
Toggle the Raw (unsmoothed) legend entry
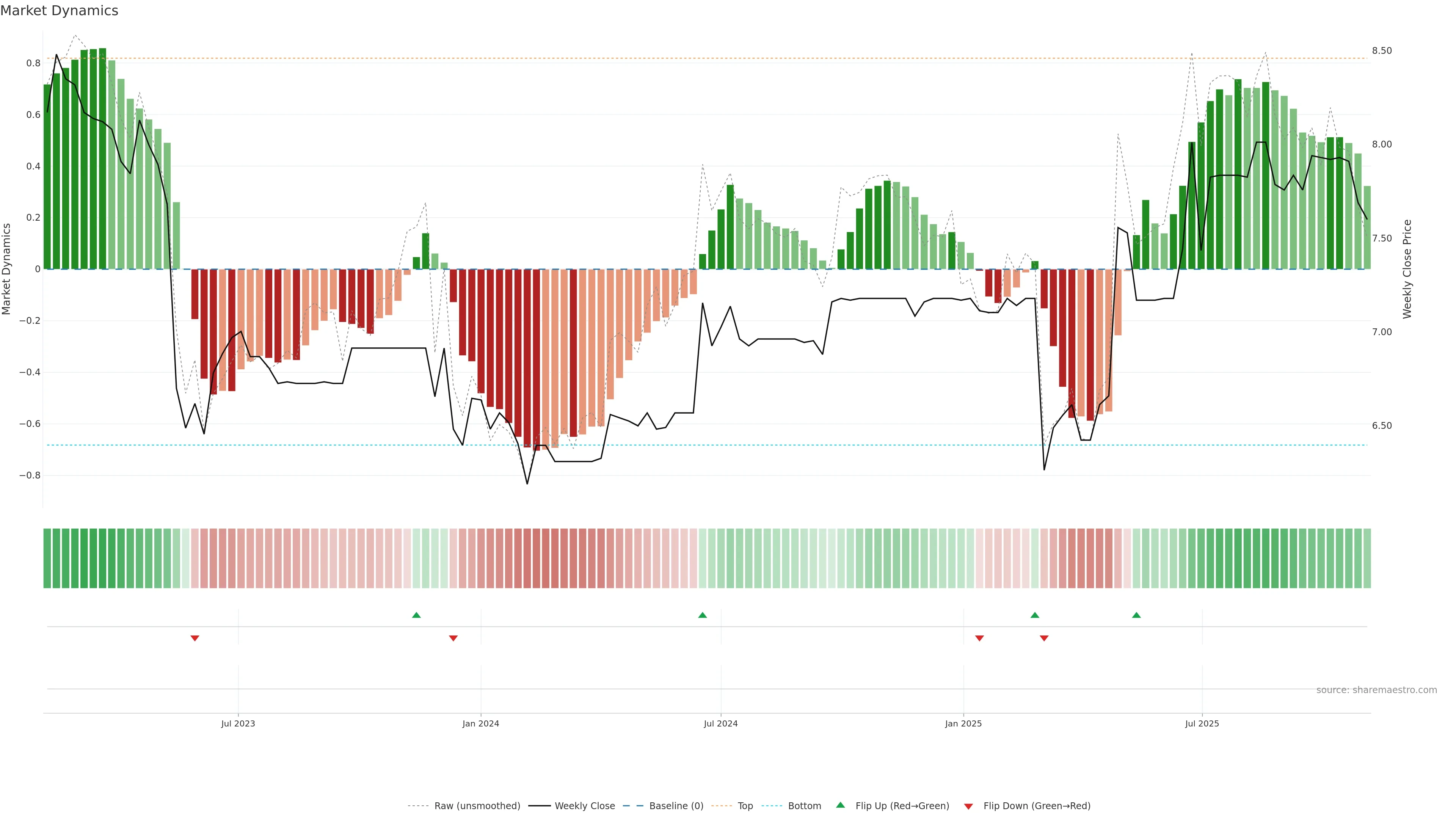[x=477, y=806]
